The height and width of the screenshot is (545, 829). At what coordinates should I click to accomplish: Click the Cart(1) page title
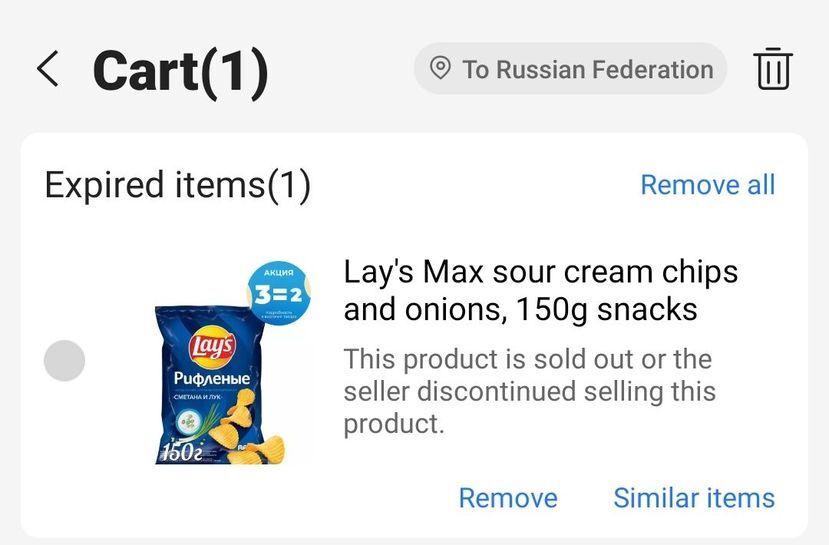pos(180,70)
